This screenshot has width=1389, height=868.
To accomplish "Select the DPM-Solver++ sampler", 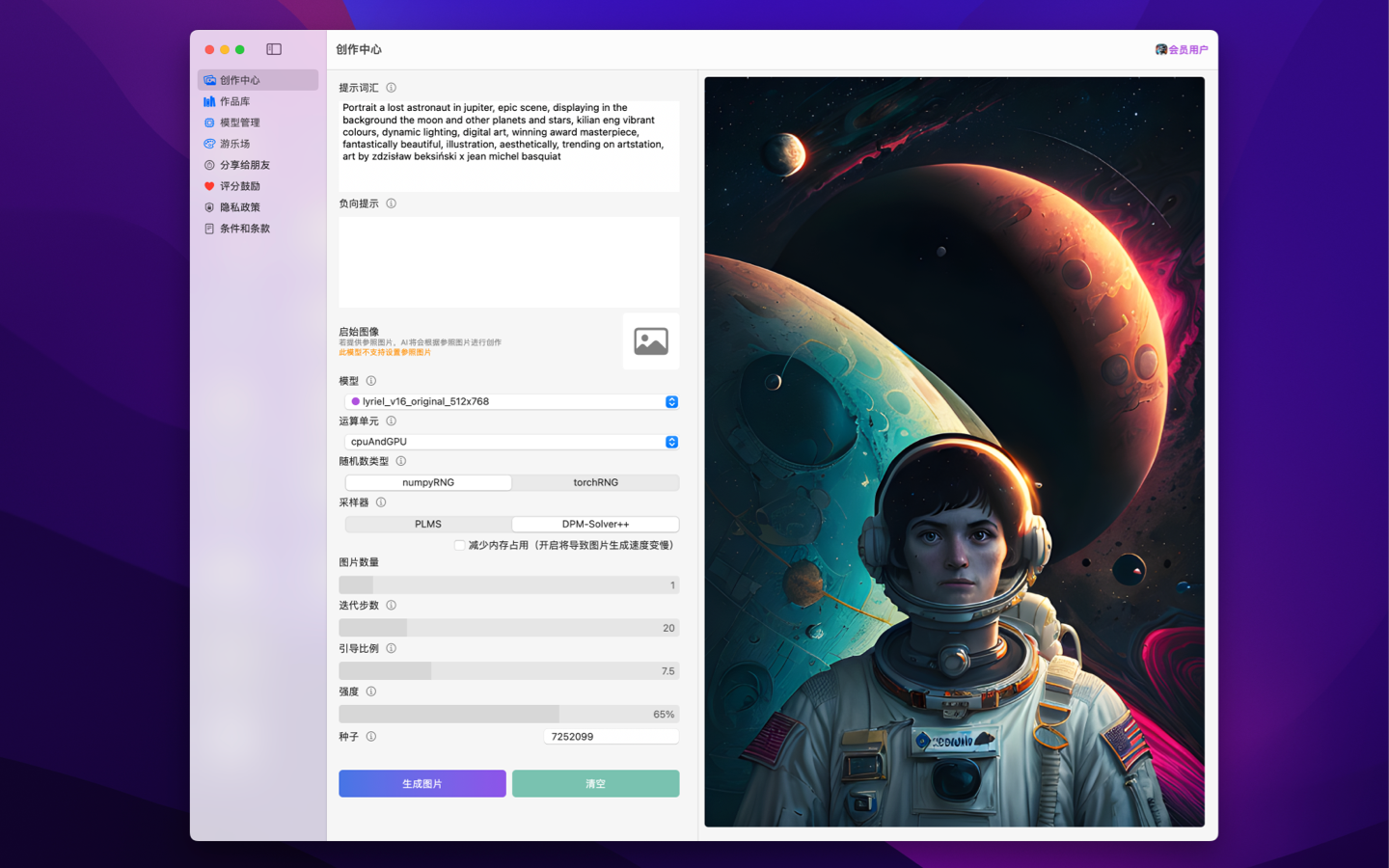I will [595, 524].
